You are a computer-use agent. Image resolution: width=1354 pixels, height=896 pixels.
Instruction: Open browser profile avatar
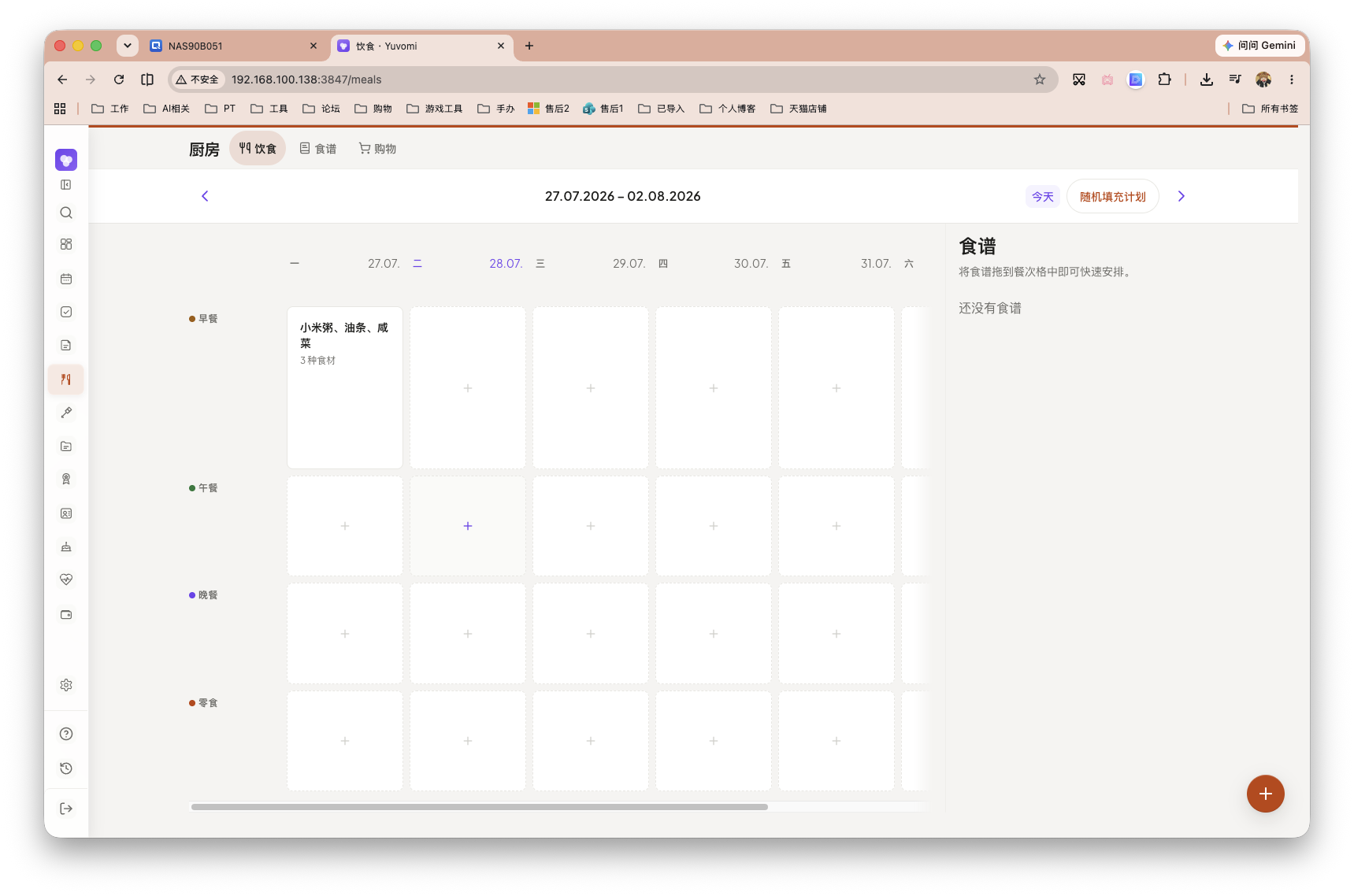click(x=1263, y=80)
